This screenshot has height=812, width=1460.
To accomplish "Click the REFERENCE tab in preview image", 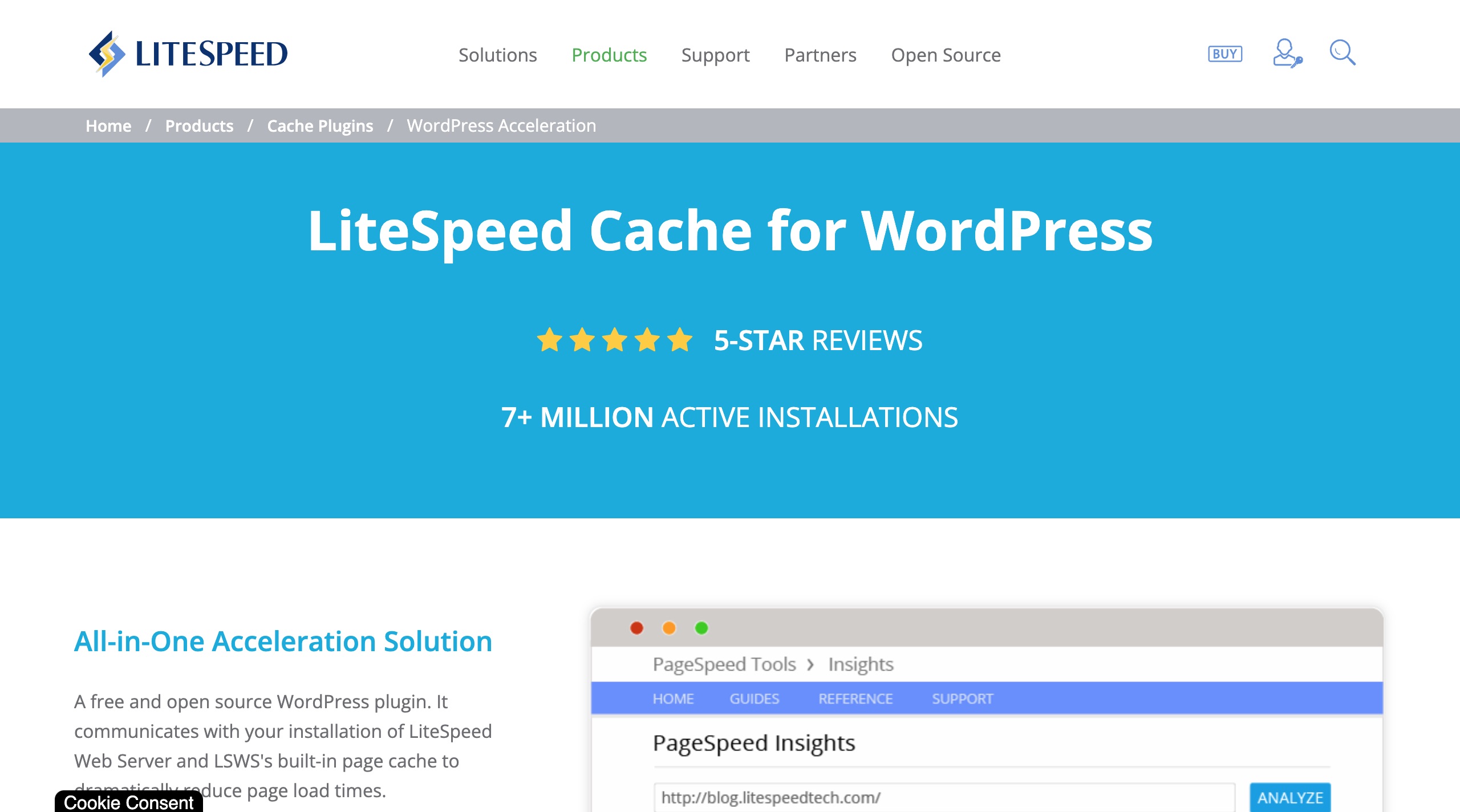I will (855, 699).
